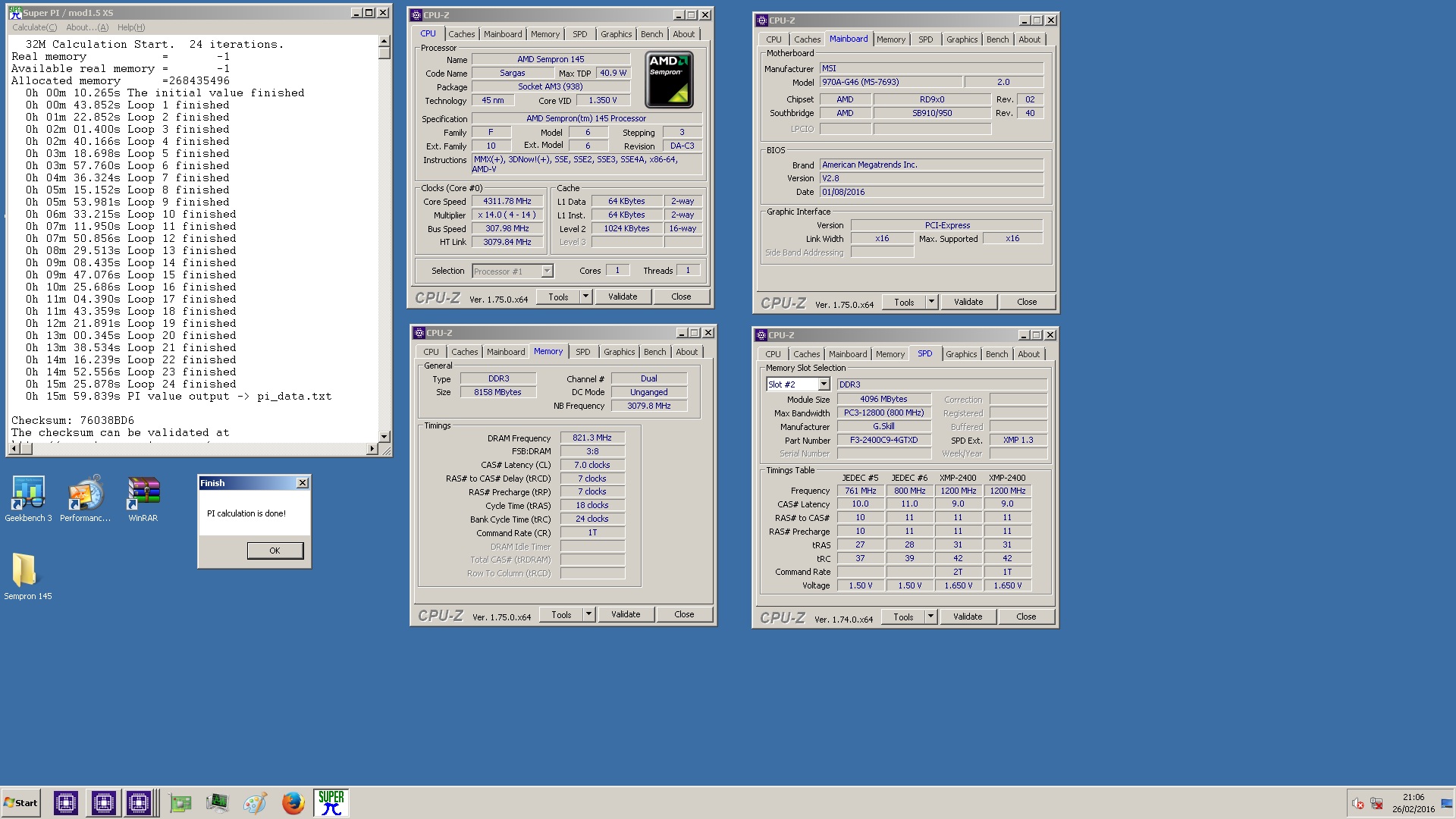Click Validate in the CPU window
The width and height of the screenshot is (1456, 819).
coord(623,297)
